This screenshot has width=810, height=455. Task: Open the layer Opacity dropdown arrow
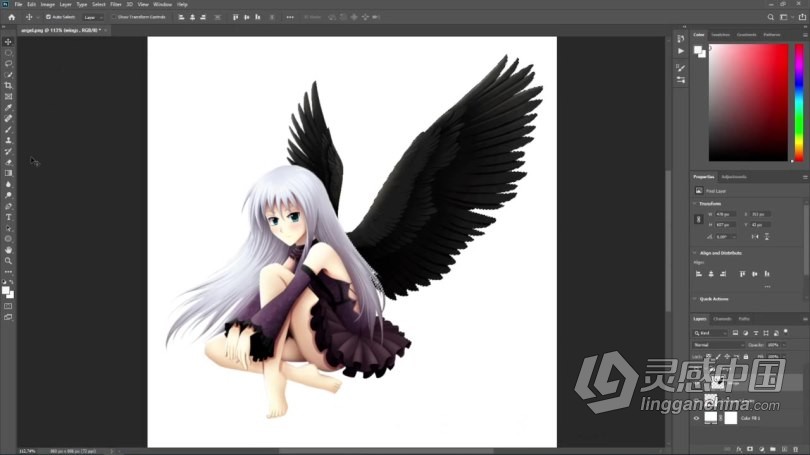coord(784,344)
